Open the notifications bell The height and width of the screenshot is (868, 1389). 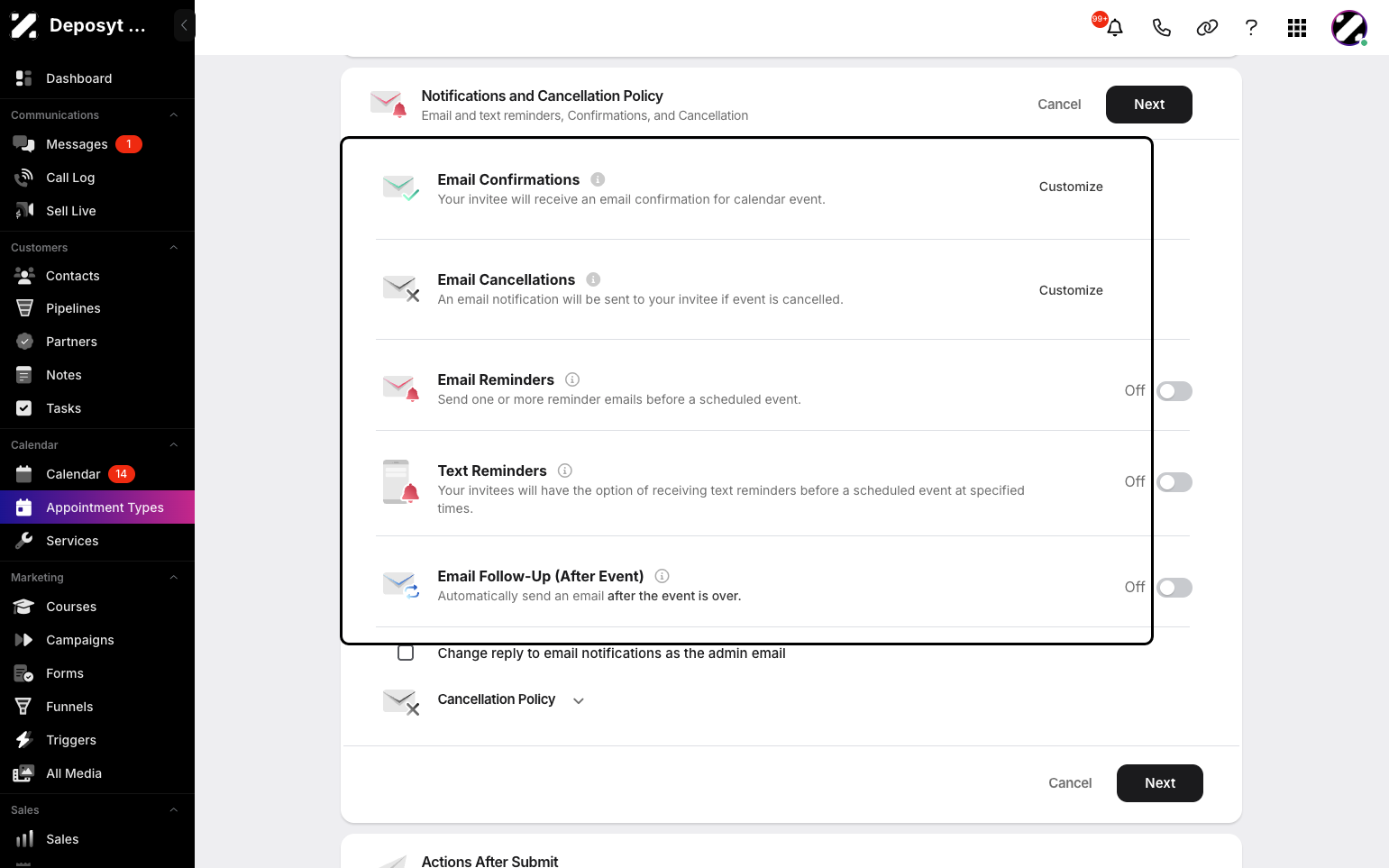coord(1114,27)
